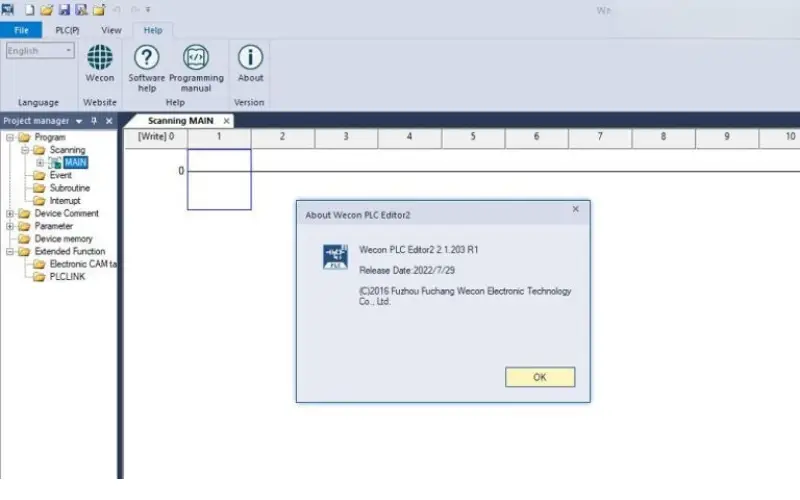Image resolution: width=800 pixels, height=500 pixels.
Task: Select MAIN program in tree
Action: click(x=76, y=163)
